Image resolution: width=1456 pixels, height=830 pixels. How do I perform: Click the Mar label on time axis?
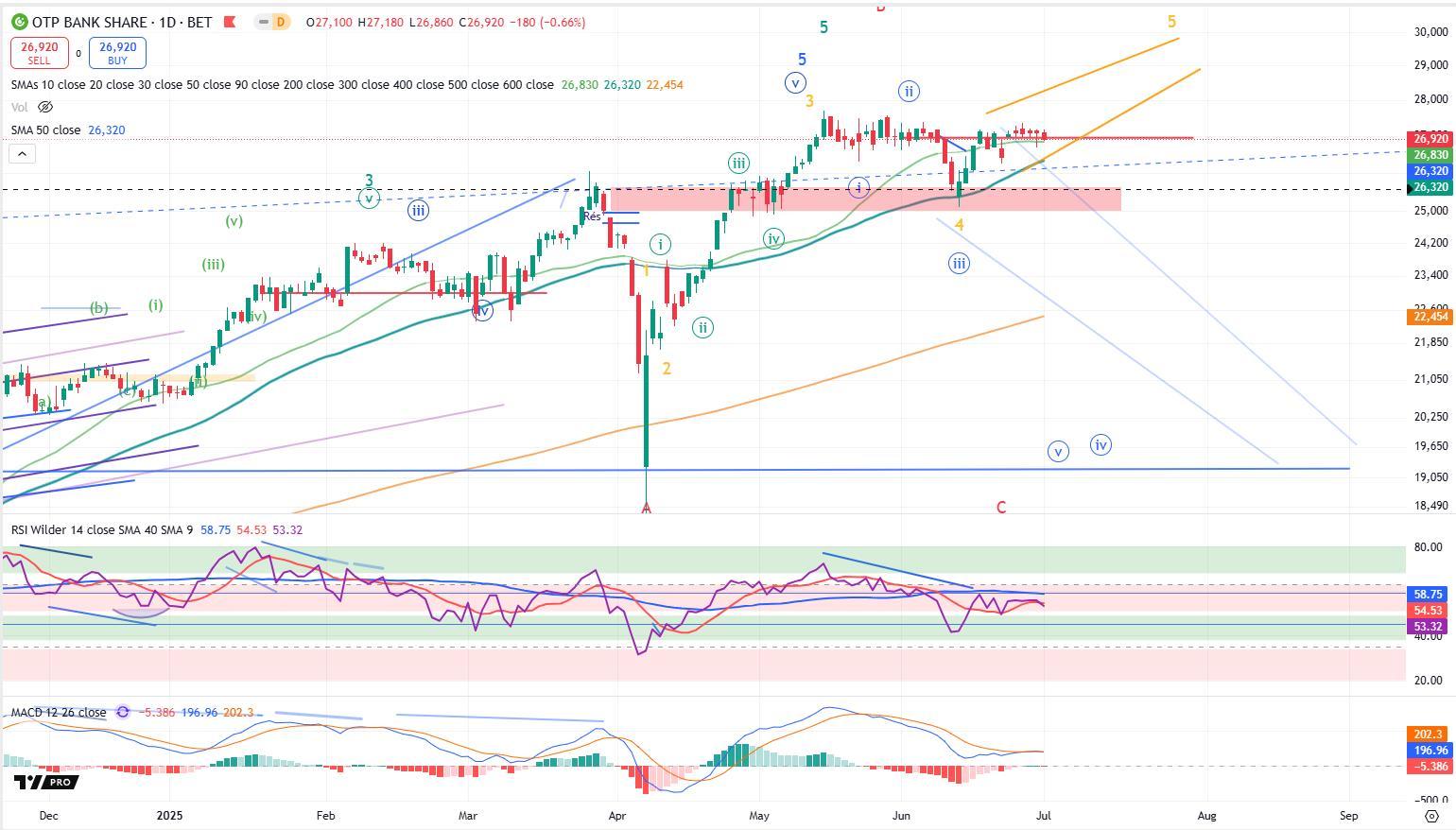tap(469, 815)
